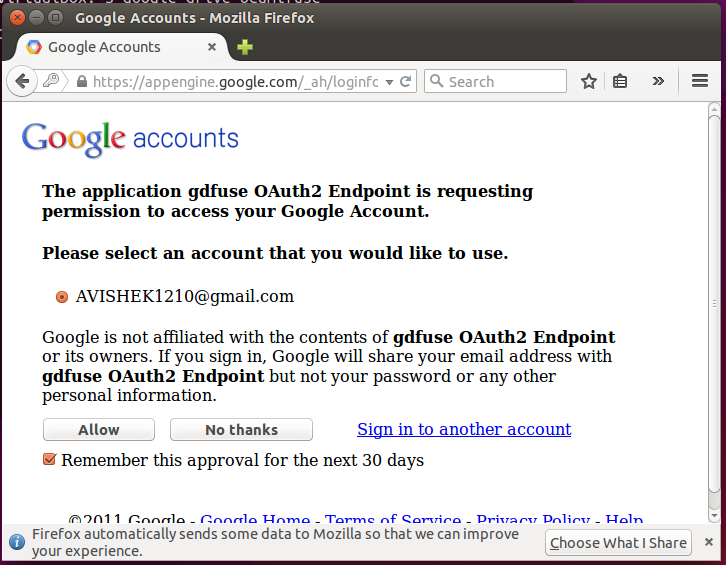Select the AVISHEK1210@gmail.com account radio

62,297
